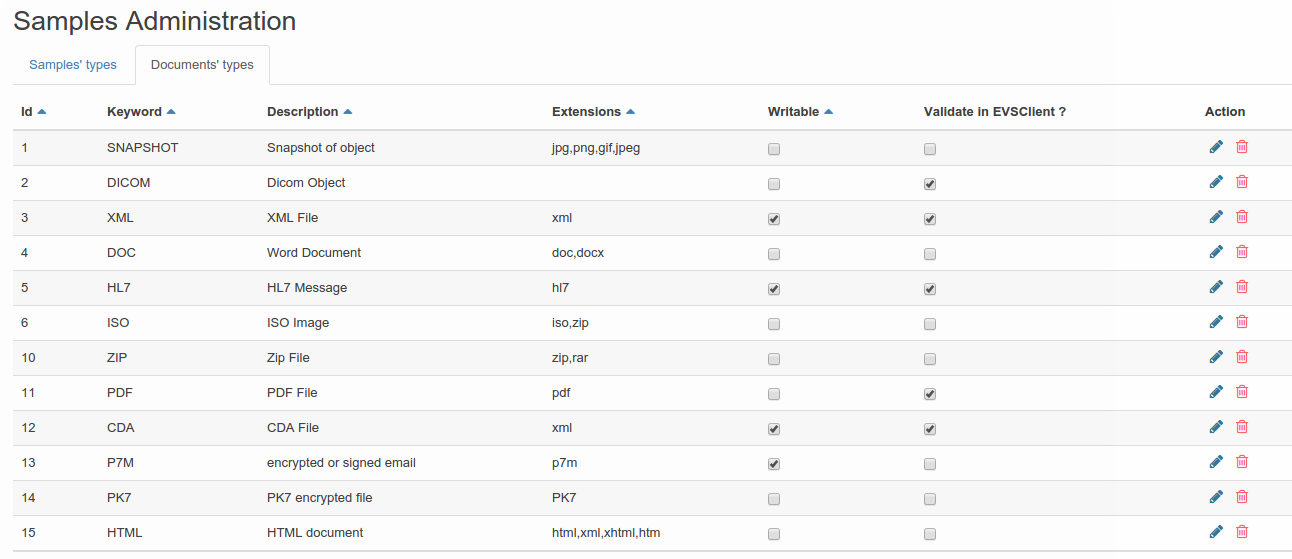Edit the ISO Image row
1292x559 pixels.
[1216, 322]
